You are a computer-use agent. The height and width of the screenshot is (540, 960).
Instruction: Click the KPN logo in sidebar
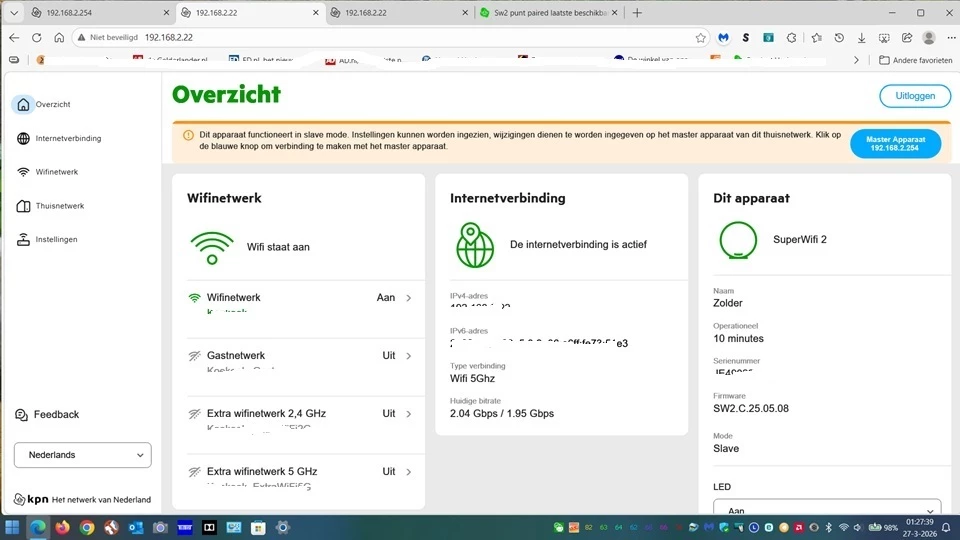point(31,500)
